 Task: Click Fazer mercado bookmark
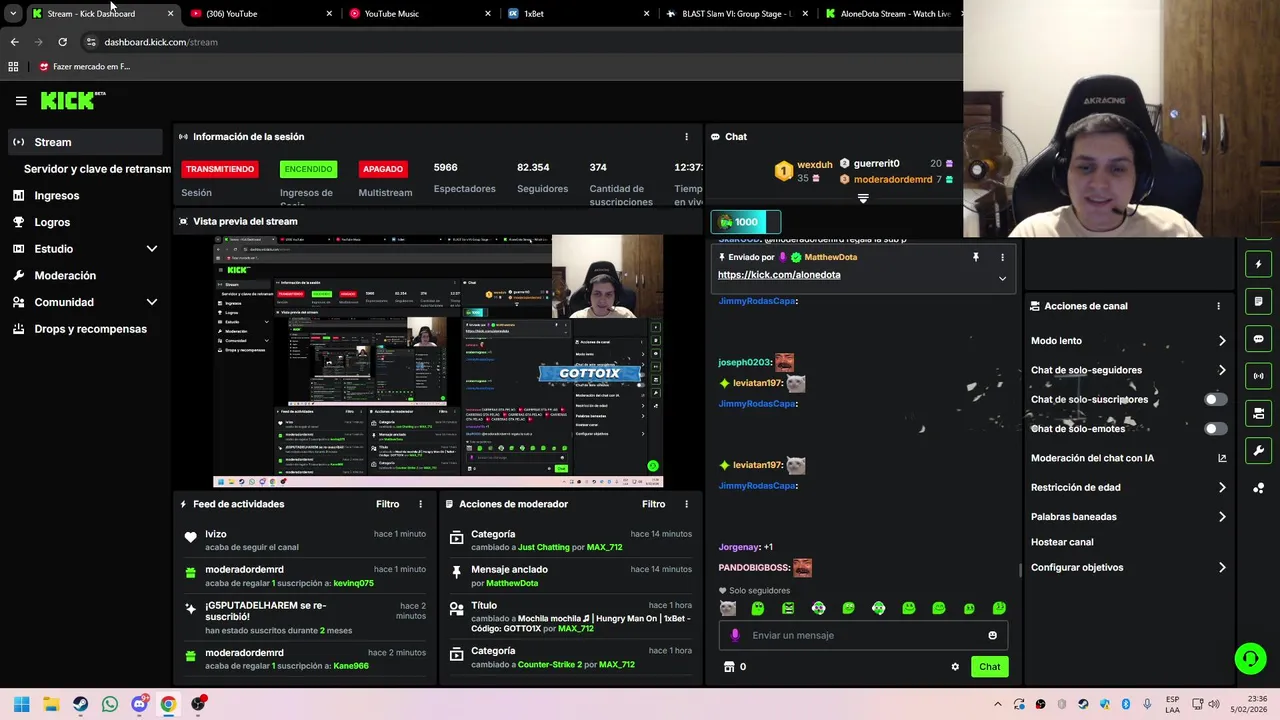(x=85, y=67)
